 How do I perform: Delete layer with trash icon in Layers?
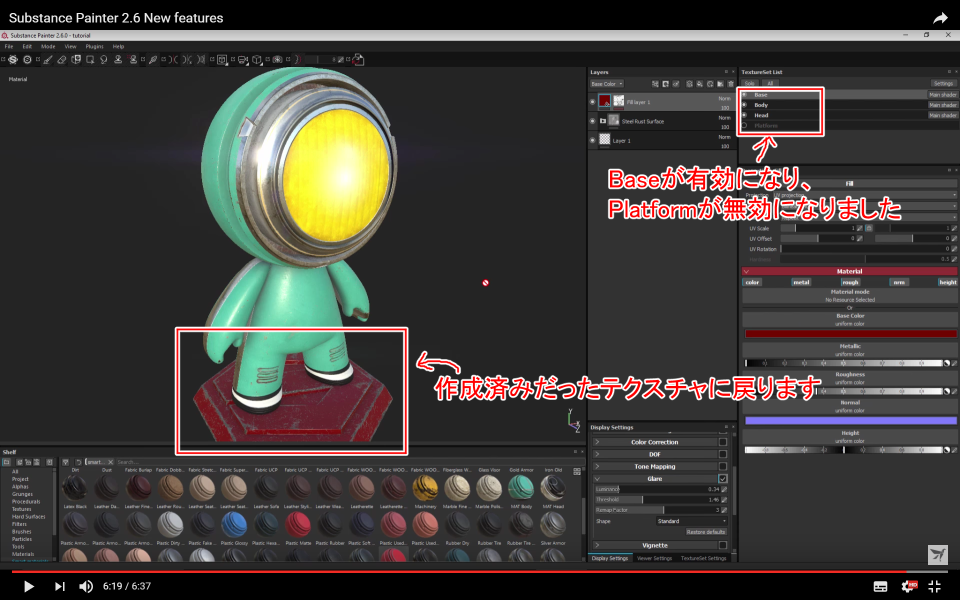730,84
